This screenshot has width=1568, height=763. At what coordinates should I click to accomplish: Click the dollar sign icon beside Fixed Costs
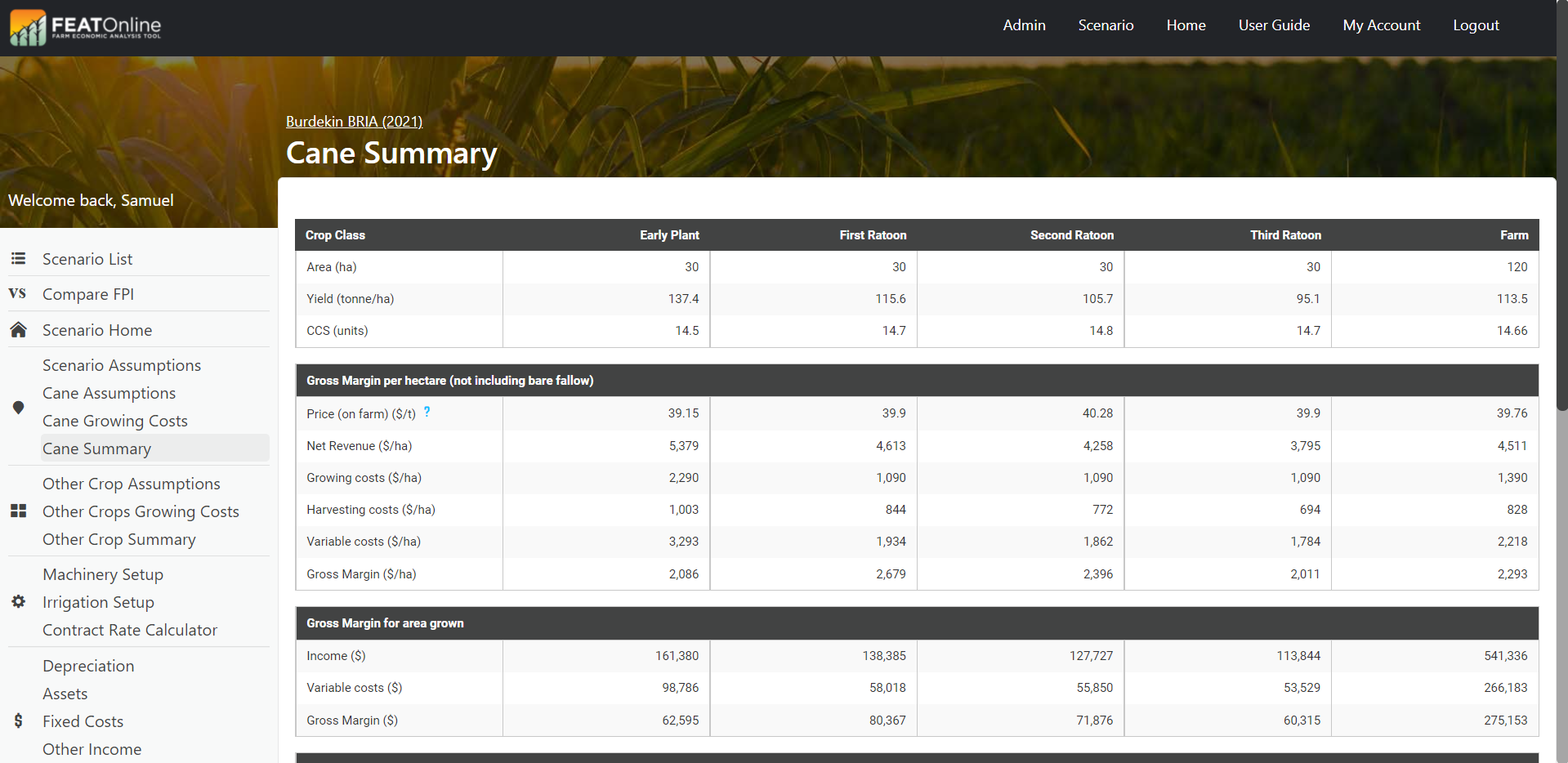click(18, 721)
